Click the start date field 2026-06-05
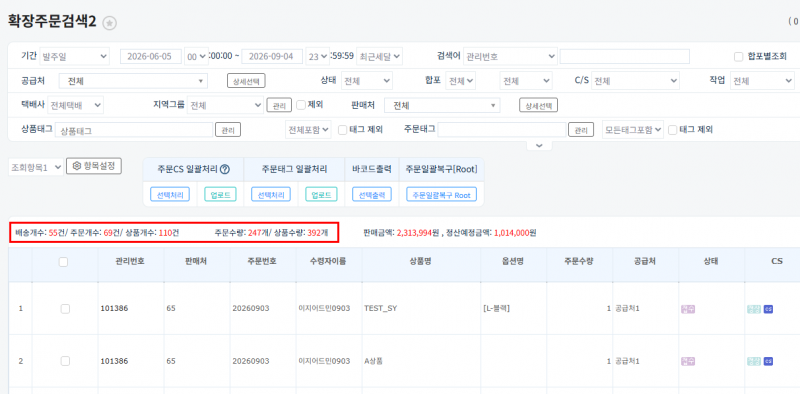Image resolution: width=800 pixels, height=394 pixels. click(151, 57)
